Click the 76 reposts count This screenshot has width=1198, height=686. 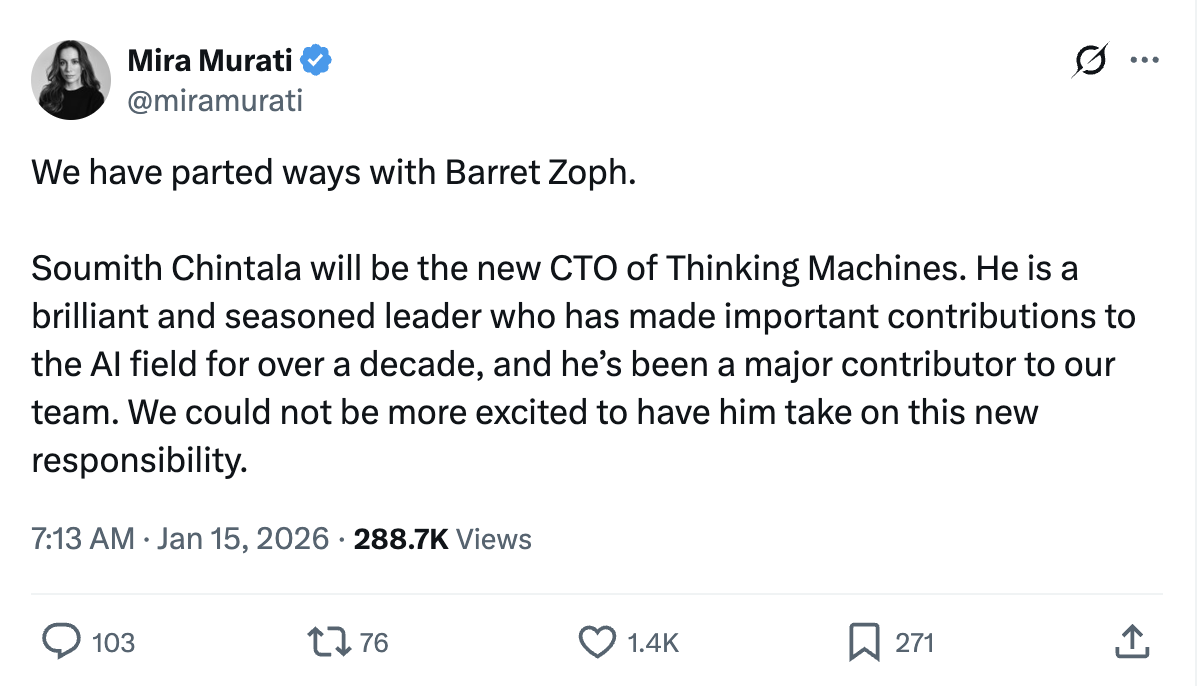click(373, 643)
